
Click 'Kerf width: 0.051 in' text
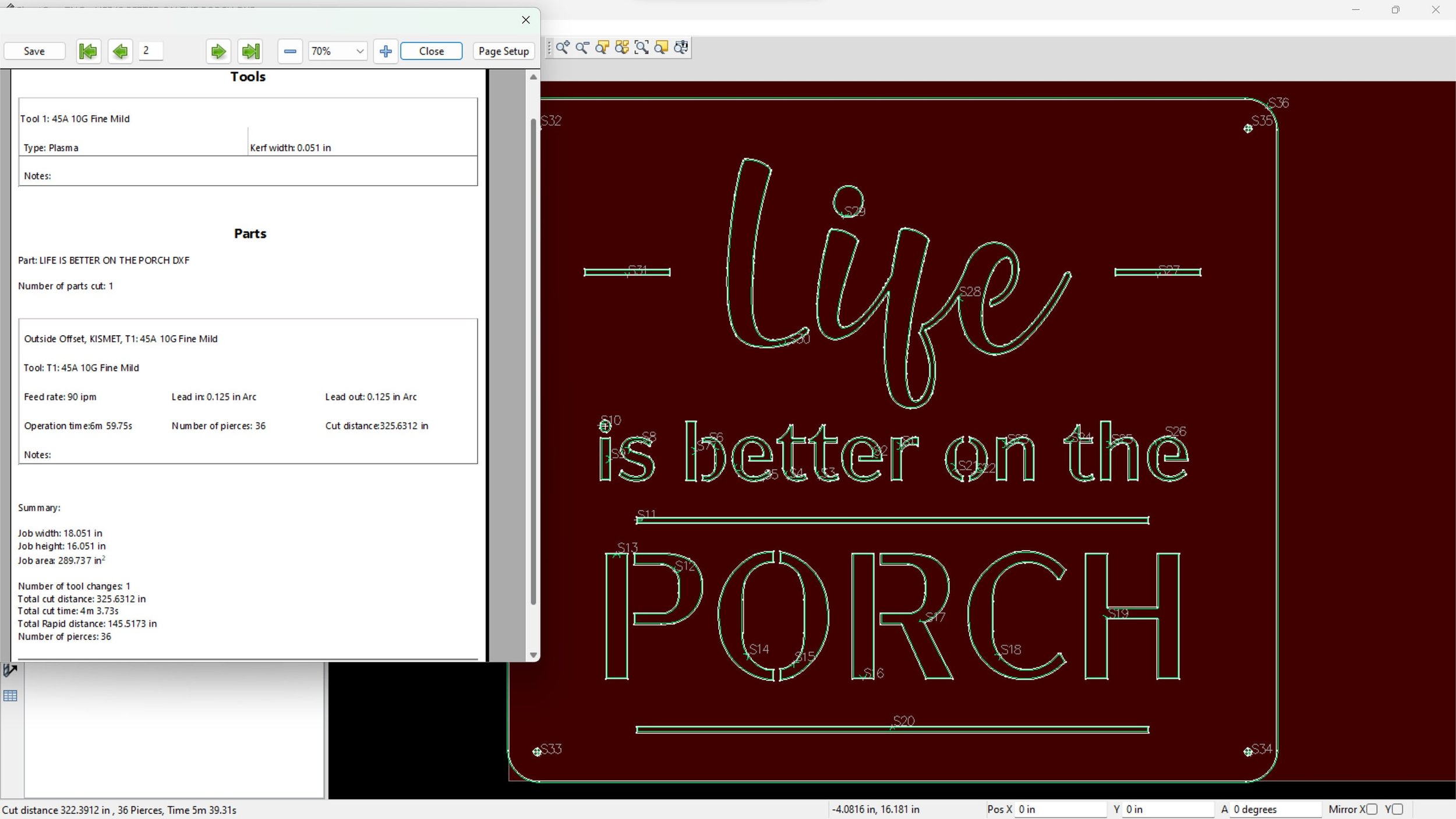(291, 148)
